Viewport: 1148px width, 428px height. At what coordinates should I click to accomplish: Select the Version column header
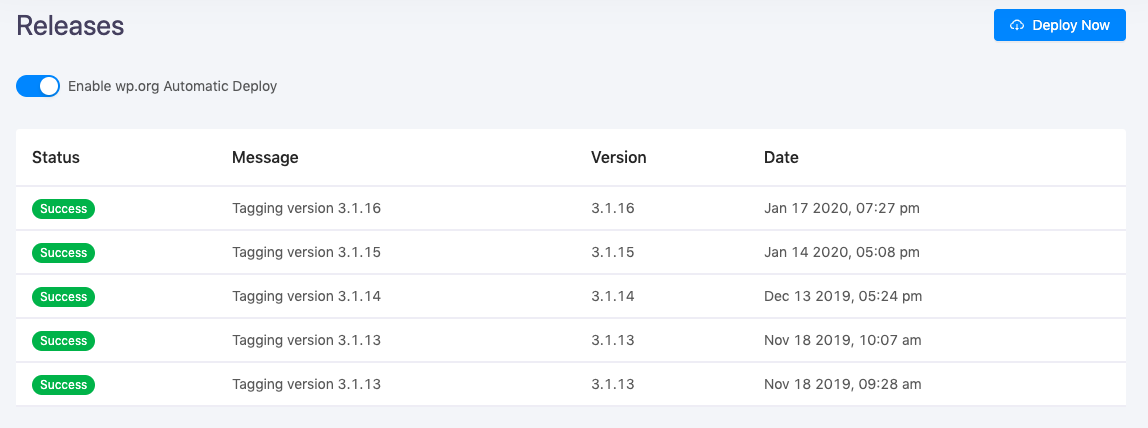pos(618,157)
